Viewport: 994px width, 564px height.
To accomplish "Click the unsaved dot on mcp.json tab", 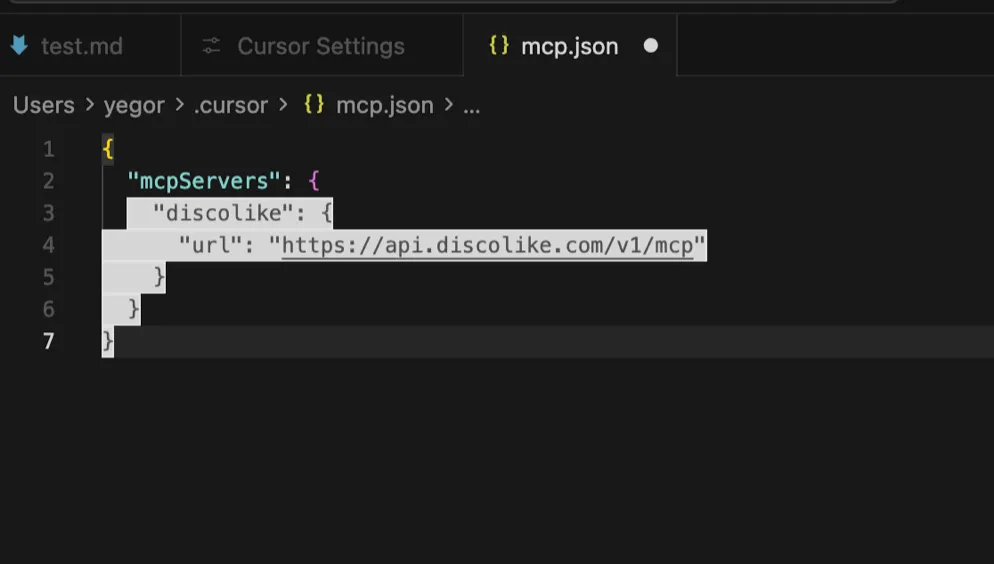I will pos(650,46).
